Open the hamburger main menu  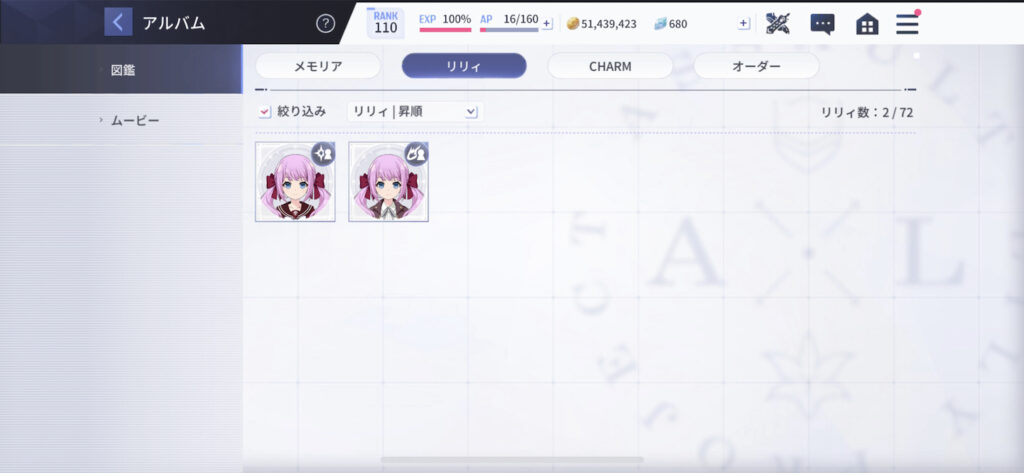coord(907,24)
